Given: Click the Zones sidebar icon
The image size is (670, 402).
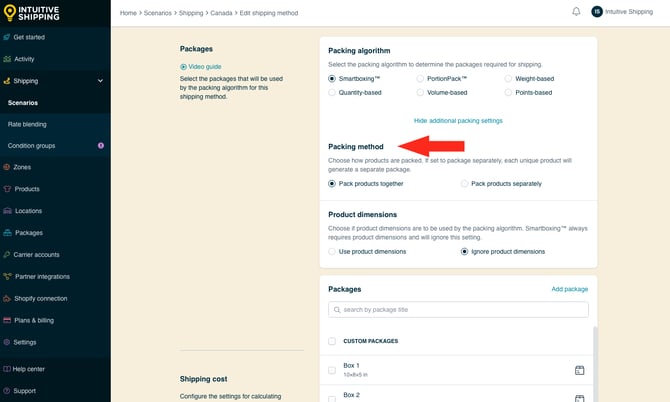Looking at the screenshot, I should pos(7,167).
